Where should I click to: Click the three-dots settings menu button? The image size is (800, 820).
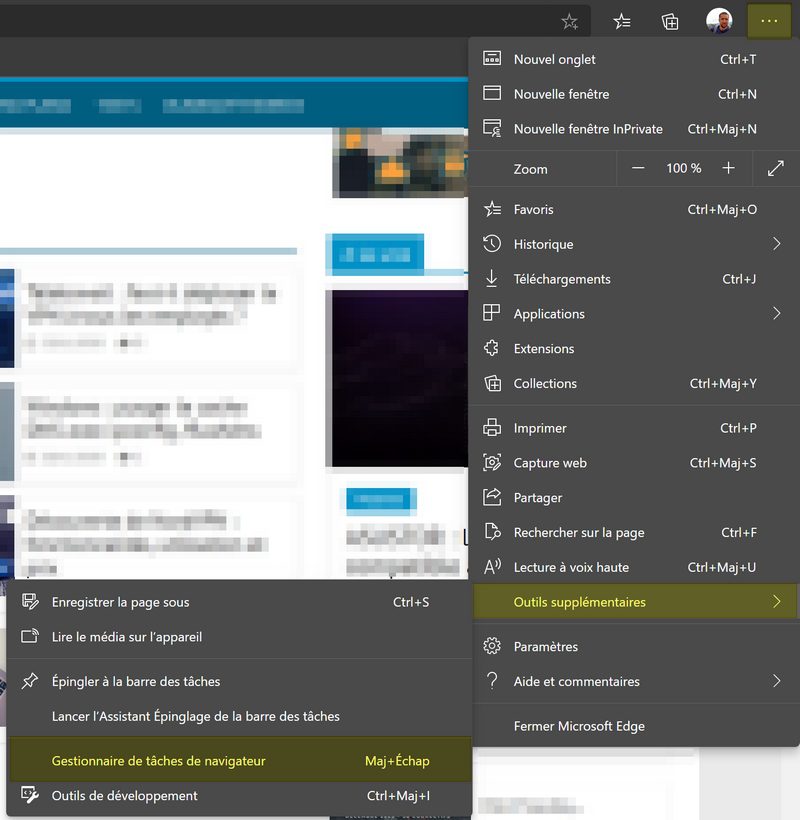point(769,21)
